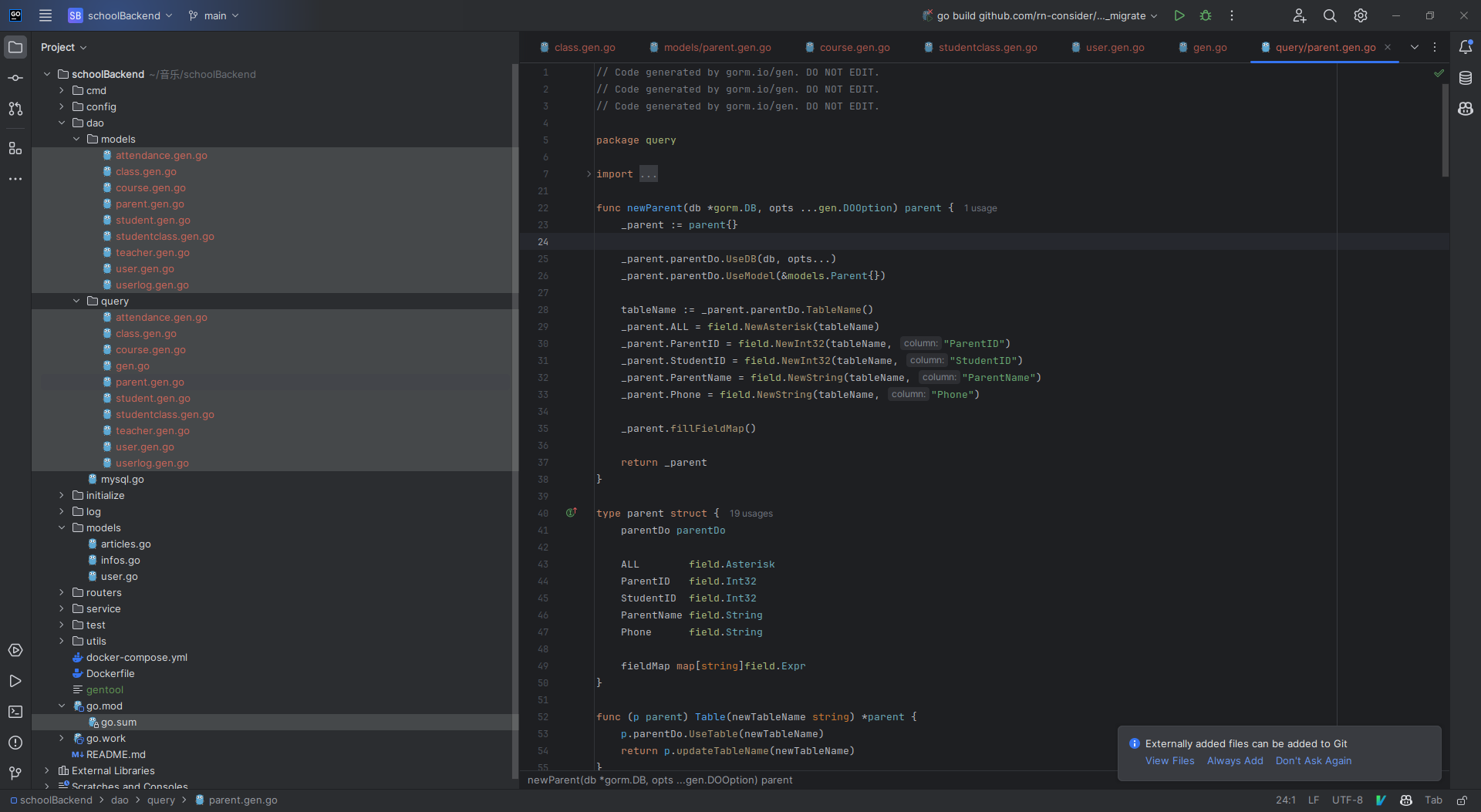1481x812 pixels.
Task: Open the Git tool window
Action: pos(15,773)
